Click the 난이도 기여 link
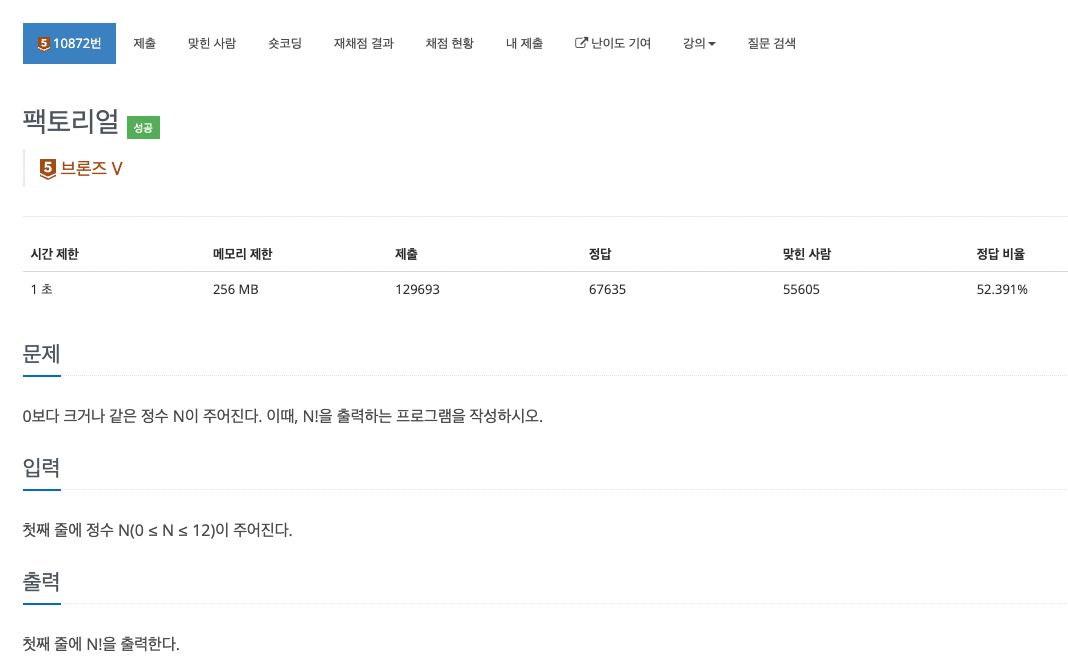 [621, 44]
